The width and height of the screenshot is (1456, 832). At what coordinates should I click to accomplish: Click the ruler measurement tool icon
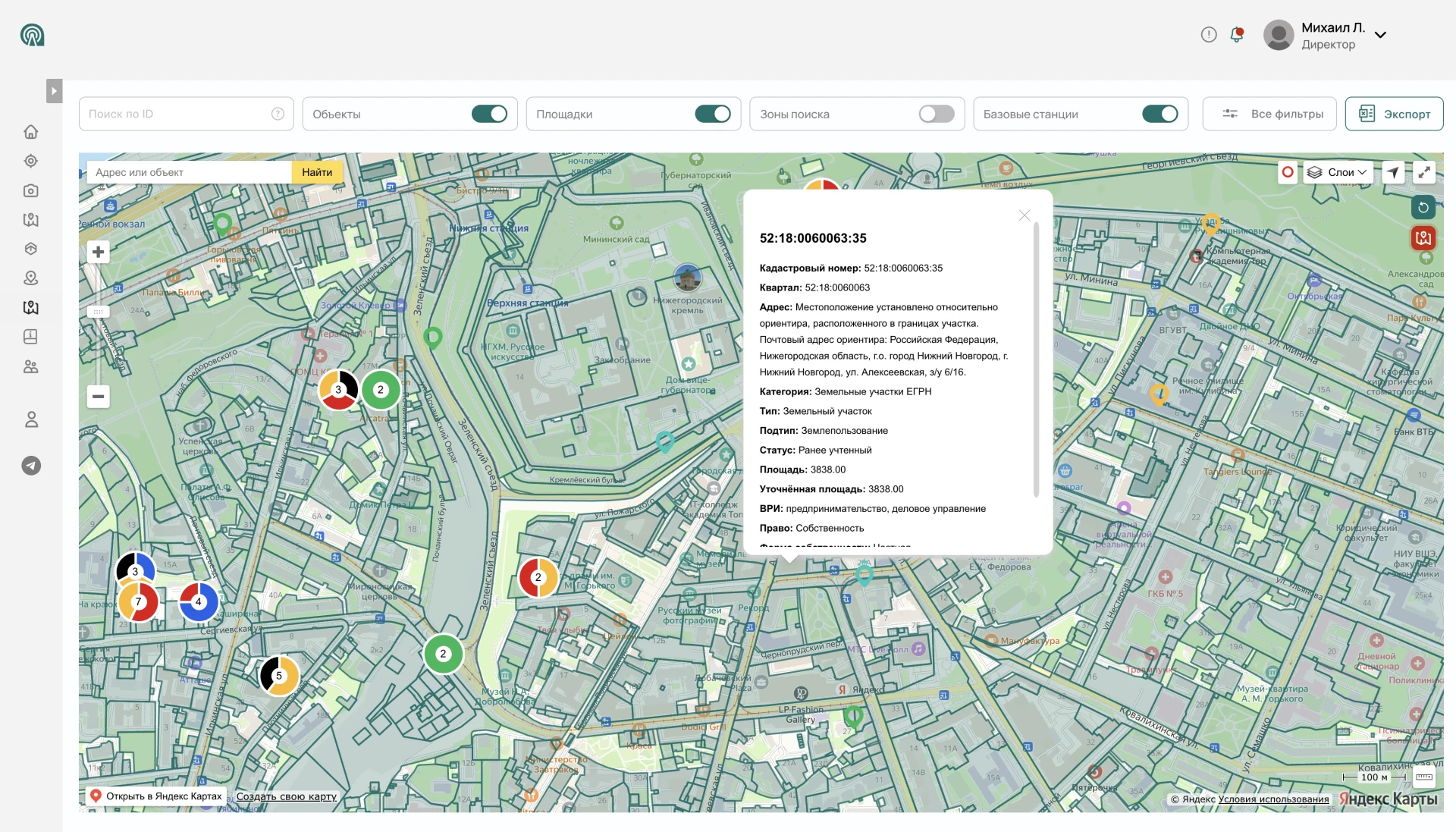pos(1424,777)
